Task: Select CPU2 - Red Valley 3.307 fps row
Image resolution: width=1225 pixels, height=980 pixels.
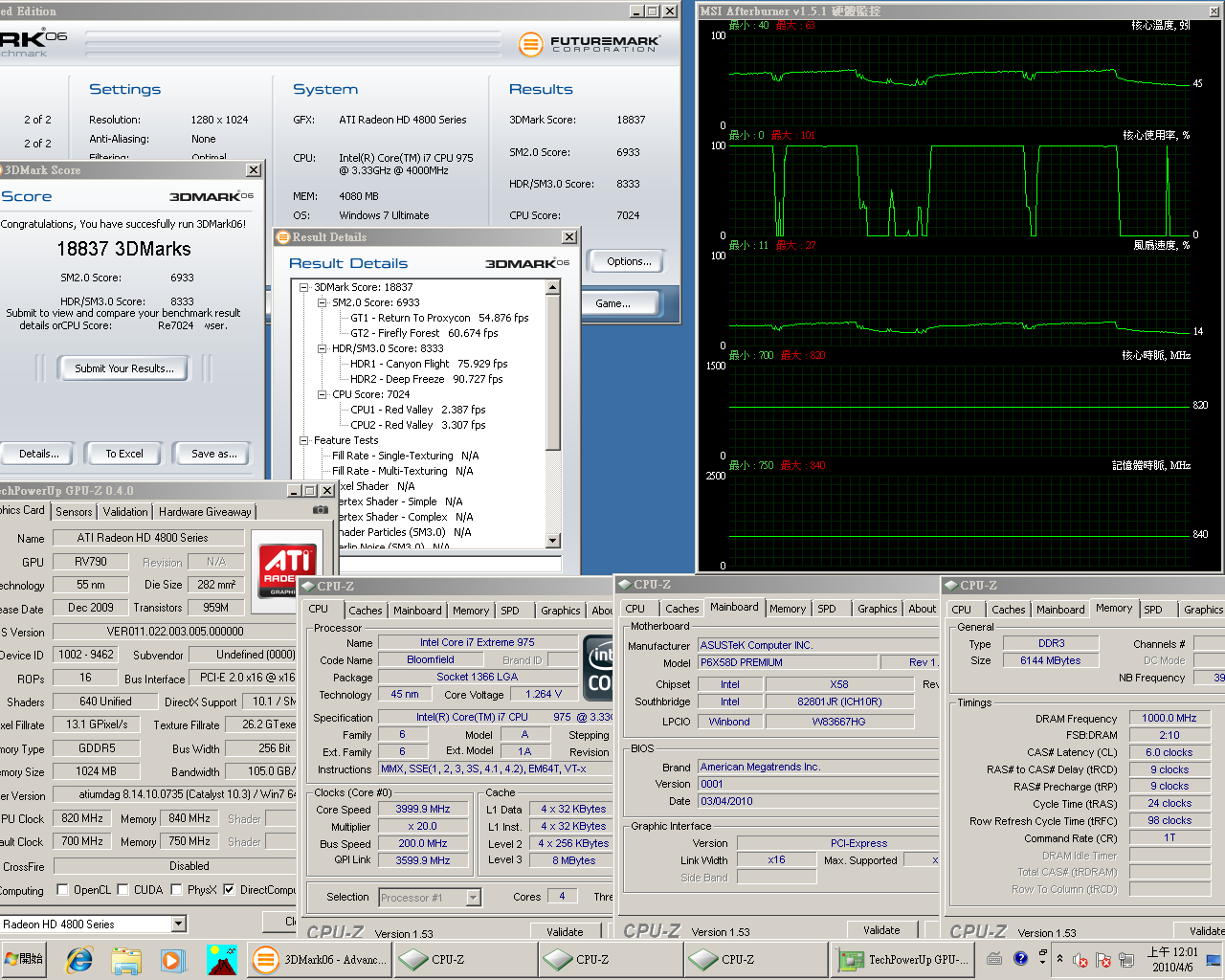Action: point(418,425)
